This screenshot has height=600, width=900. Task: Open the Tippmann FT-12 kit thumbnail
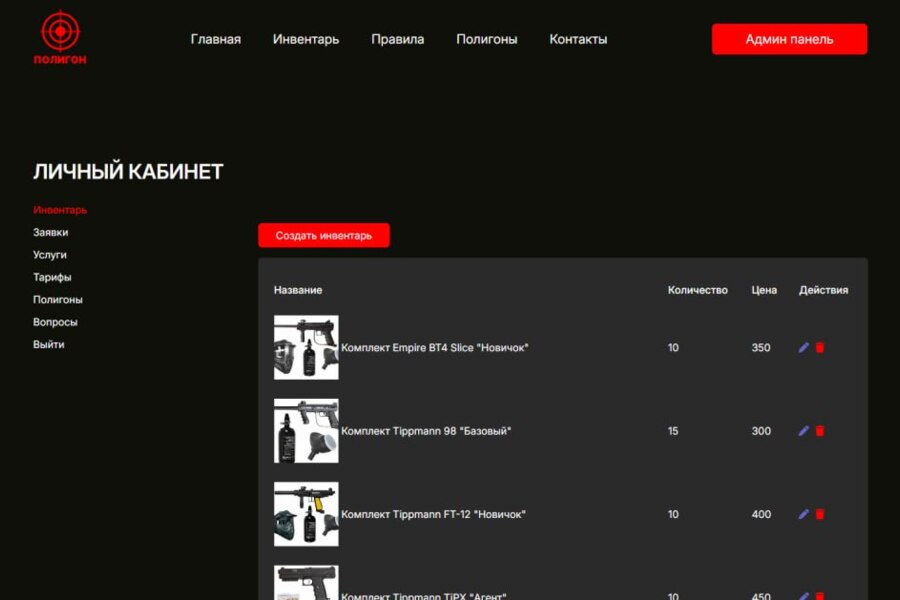pos(306,514)
